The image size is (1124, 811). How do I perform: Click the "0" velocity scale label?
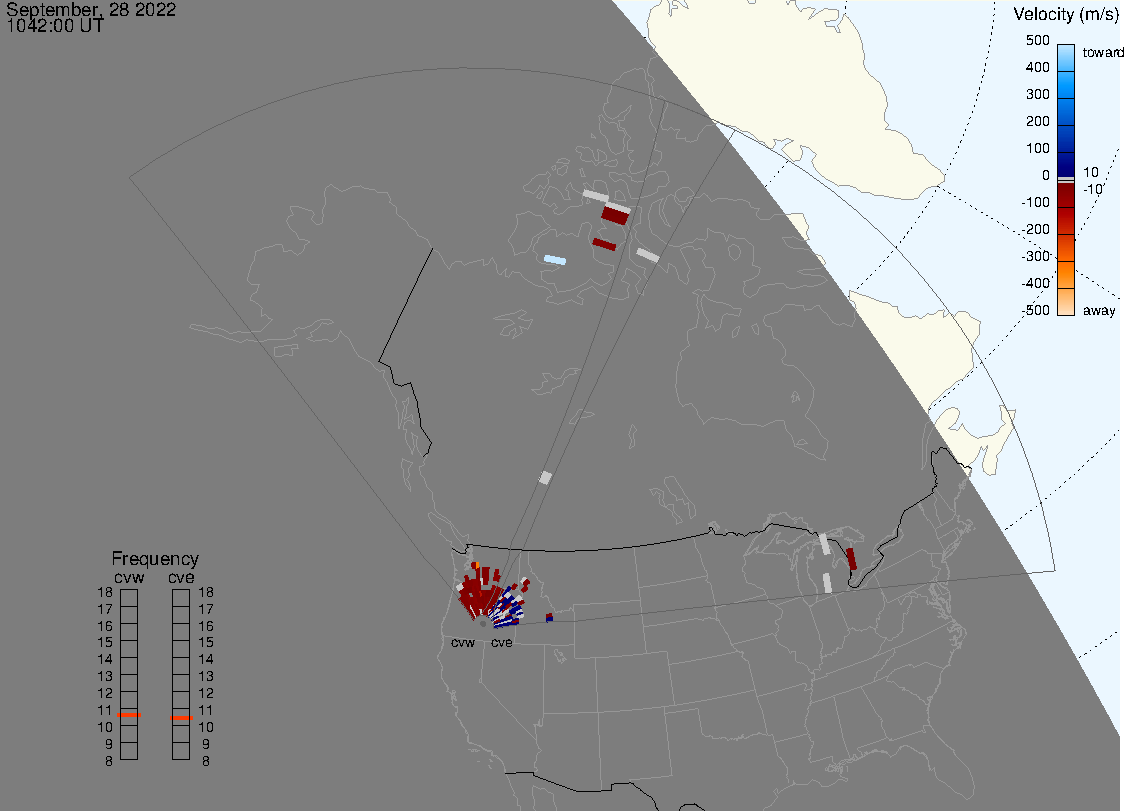pyautogui.click(x=1046, y=176)
